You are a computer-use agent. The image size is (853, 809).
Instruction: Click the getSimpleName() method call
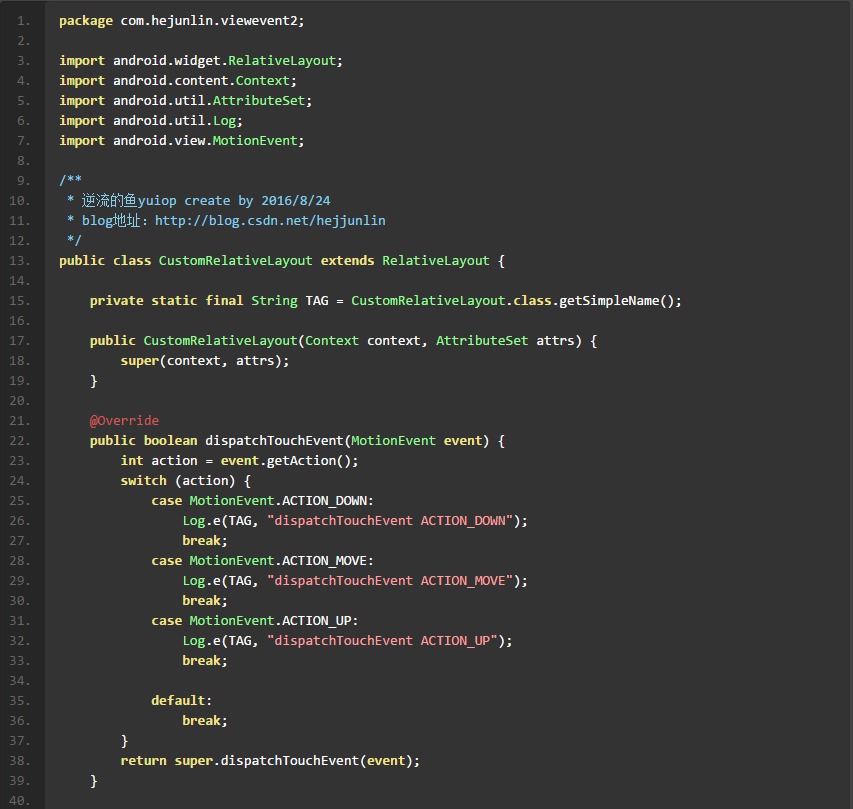click(620, 300)
